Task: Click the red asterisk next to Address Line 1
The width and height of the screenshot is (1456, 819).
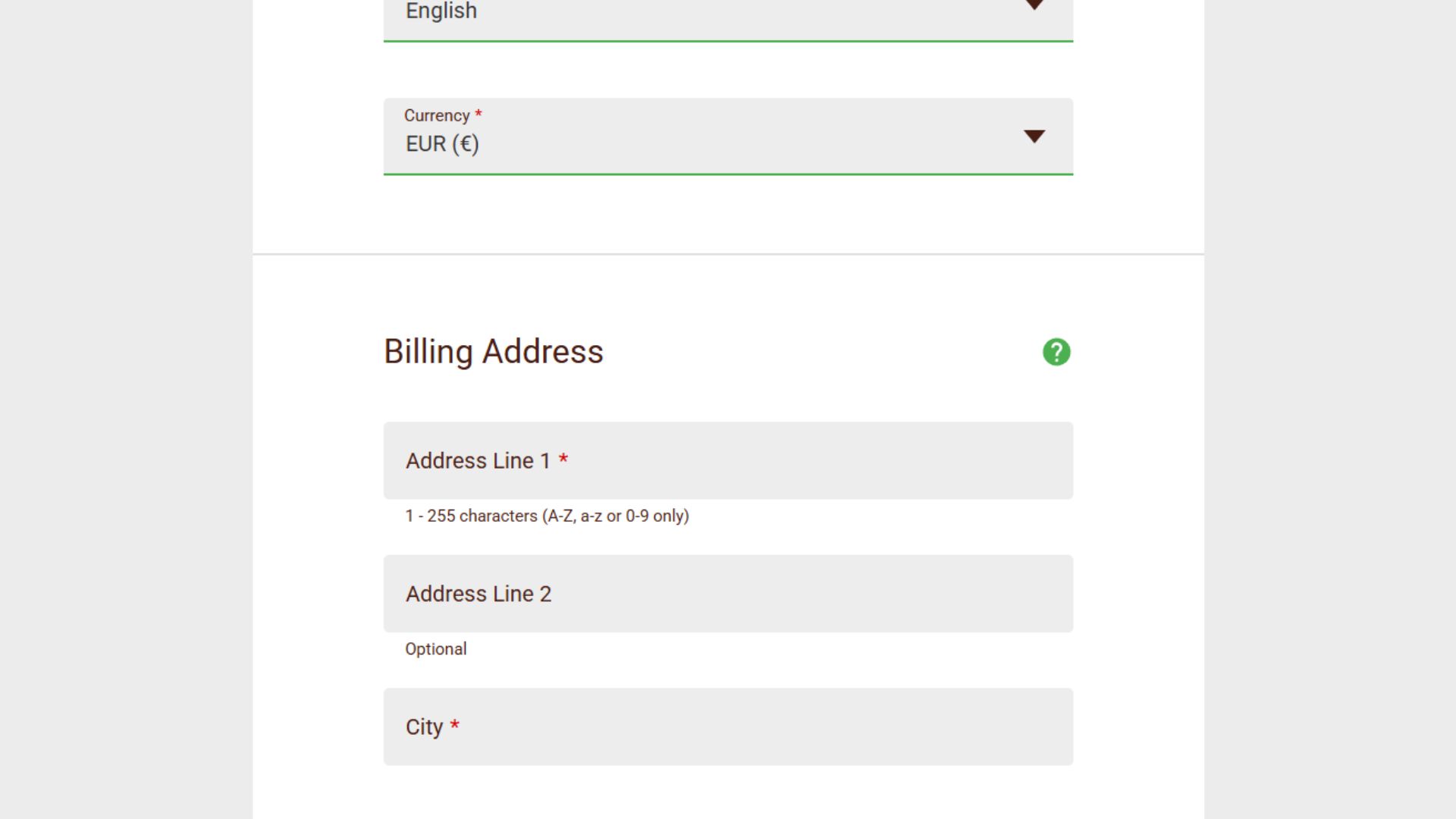Action: click(x=563, y=458)
